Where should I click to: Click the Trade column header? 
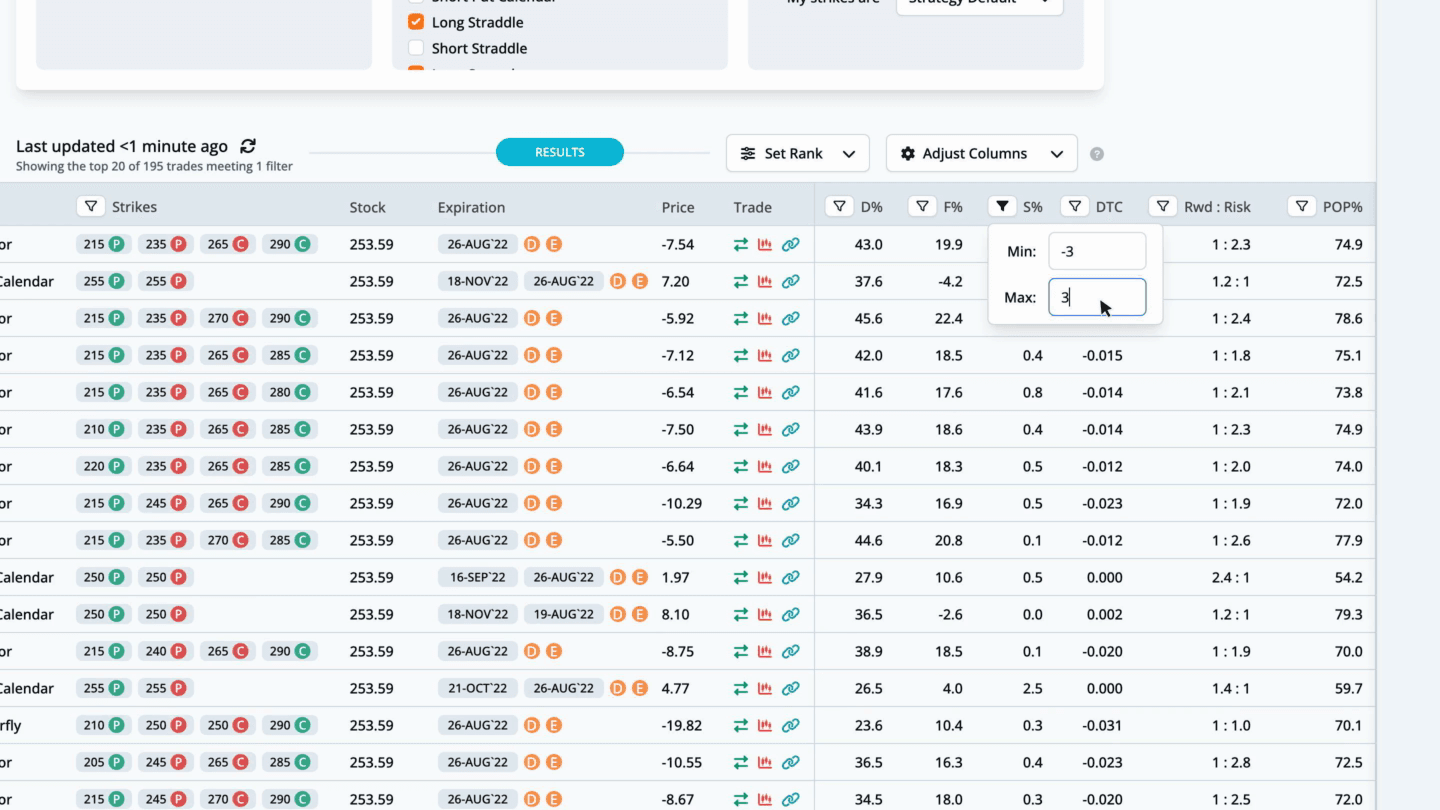752,207
